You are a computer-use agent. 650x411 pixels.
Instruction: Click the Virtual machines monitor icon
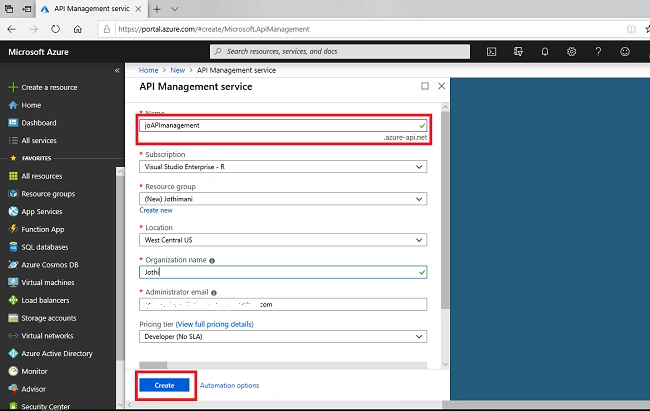(13, 282)
